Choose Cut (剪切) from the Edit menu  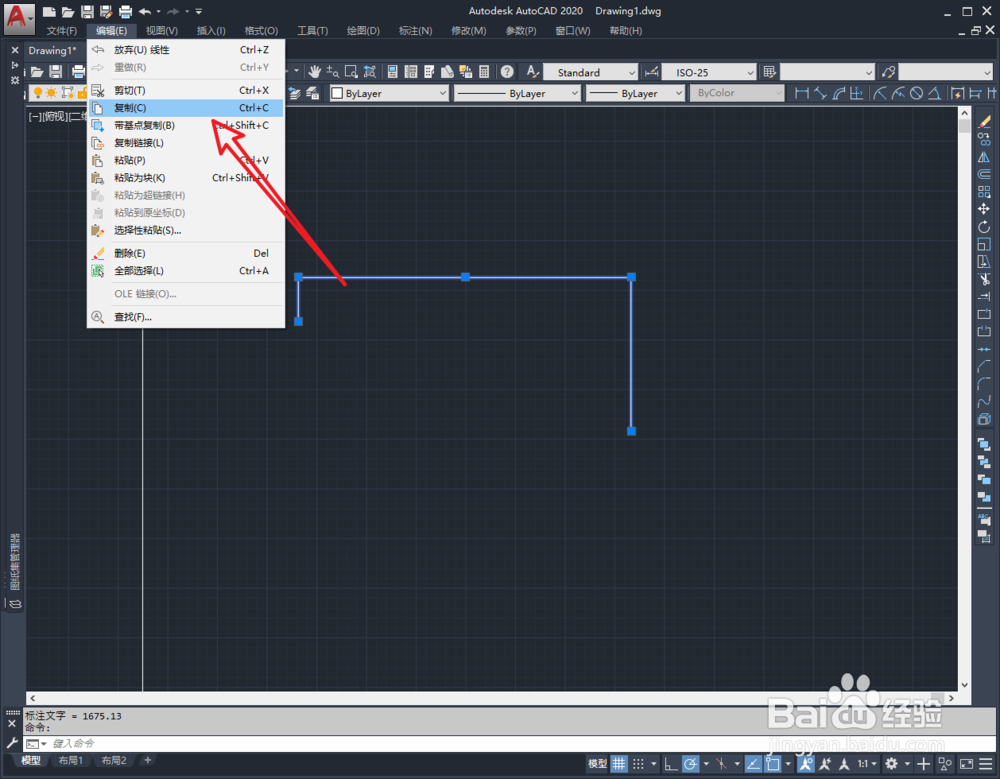click(x=186, y=91)
